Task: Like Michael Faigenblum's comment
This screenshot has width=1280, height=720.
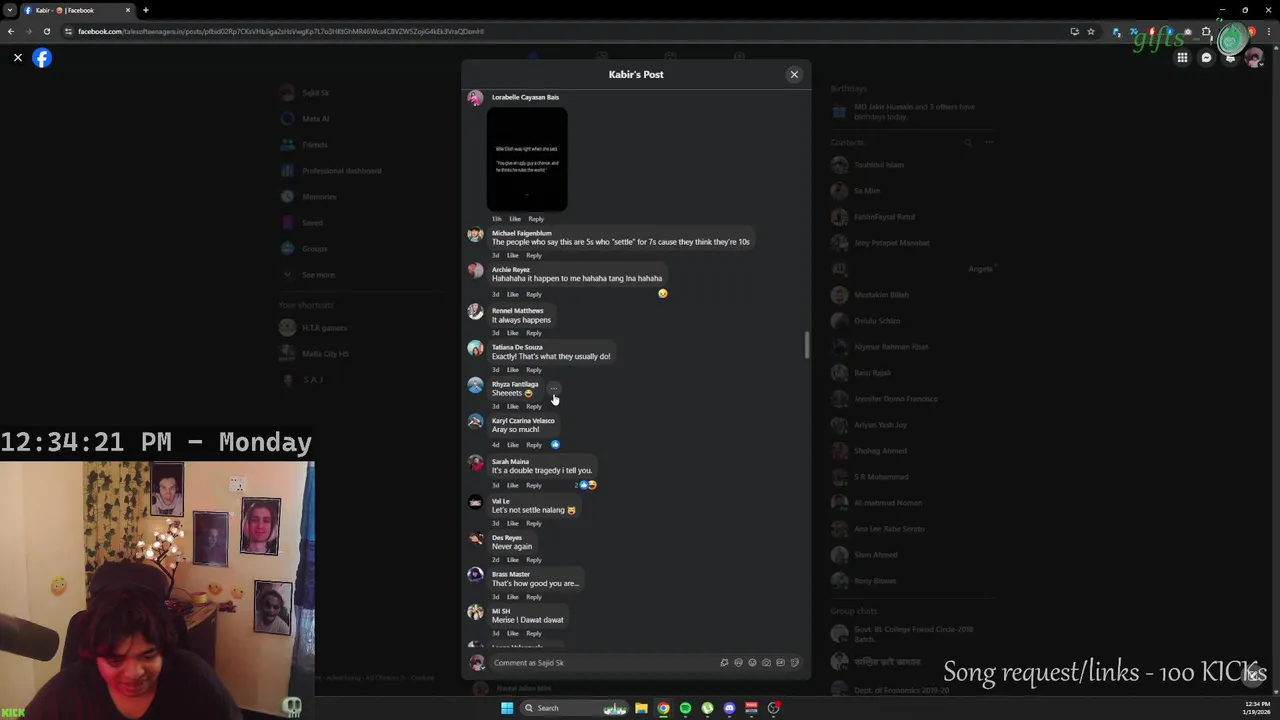Action: (x=512, y=255)
